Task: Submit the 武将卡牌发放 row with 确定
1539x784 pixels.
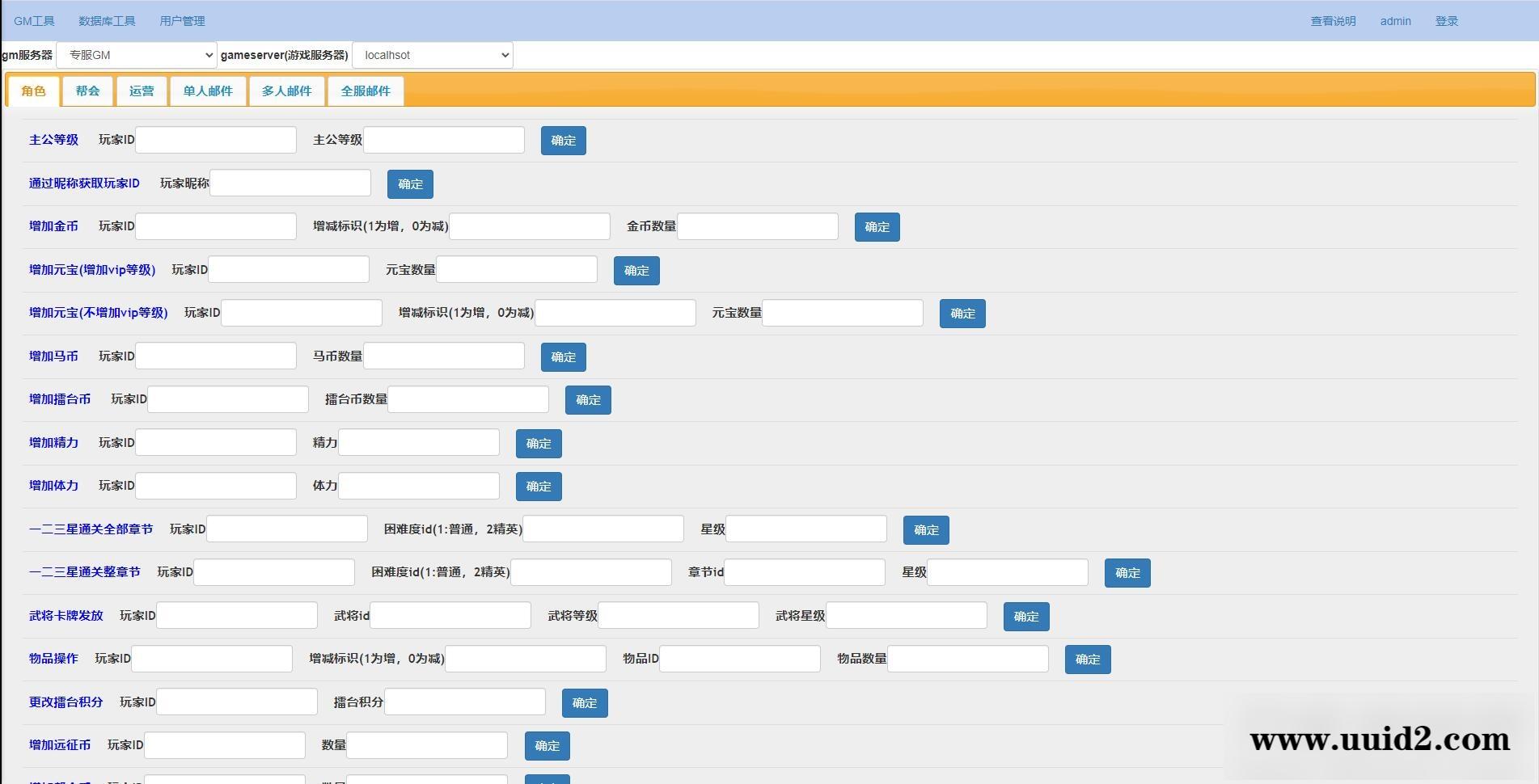Action: coord(1025,617)
